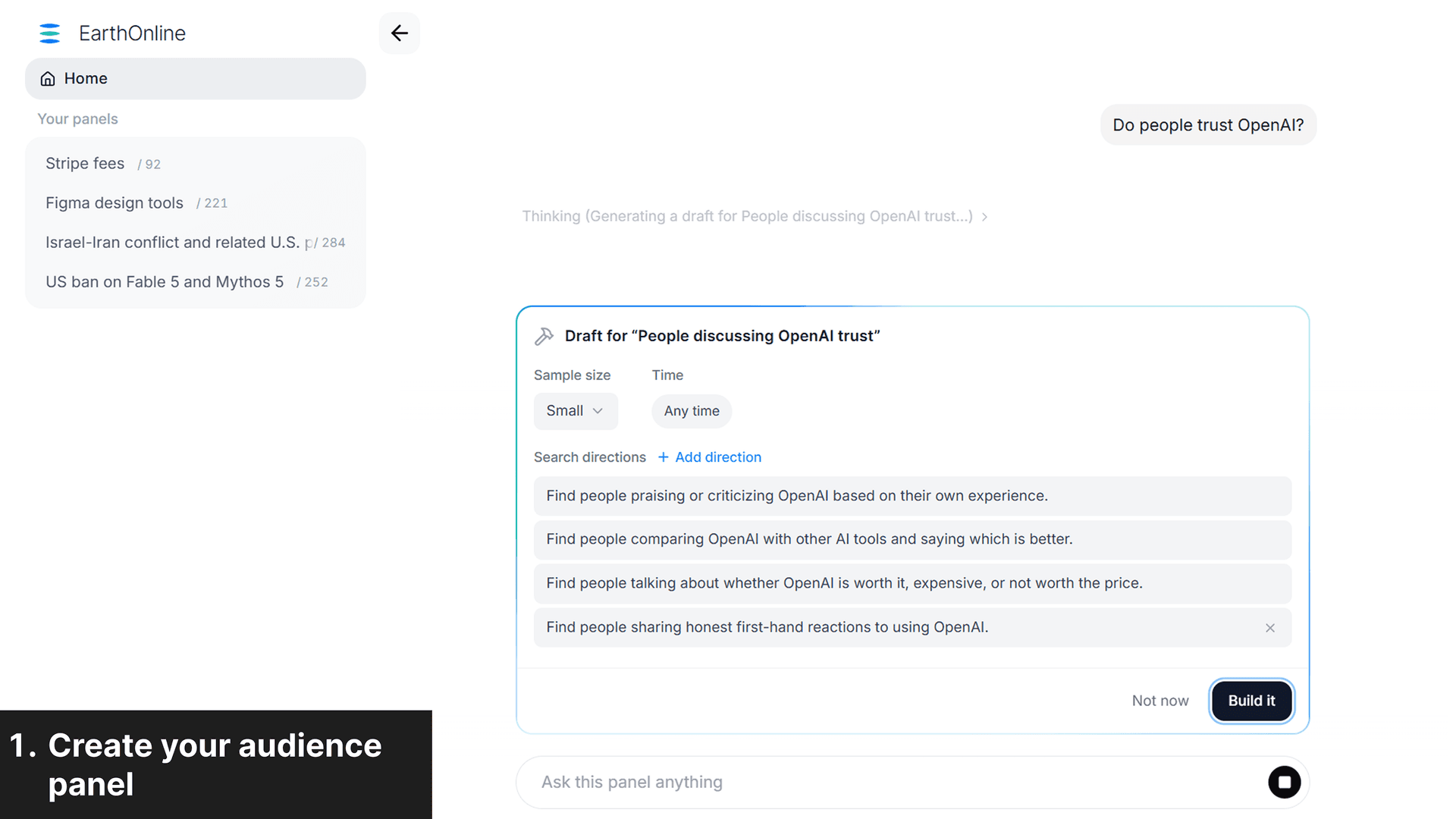Click the Time label
Screen dimensions: 1456x819
pos(667,375)
